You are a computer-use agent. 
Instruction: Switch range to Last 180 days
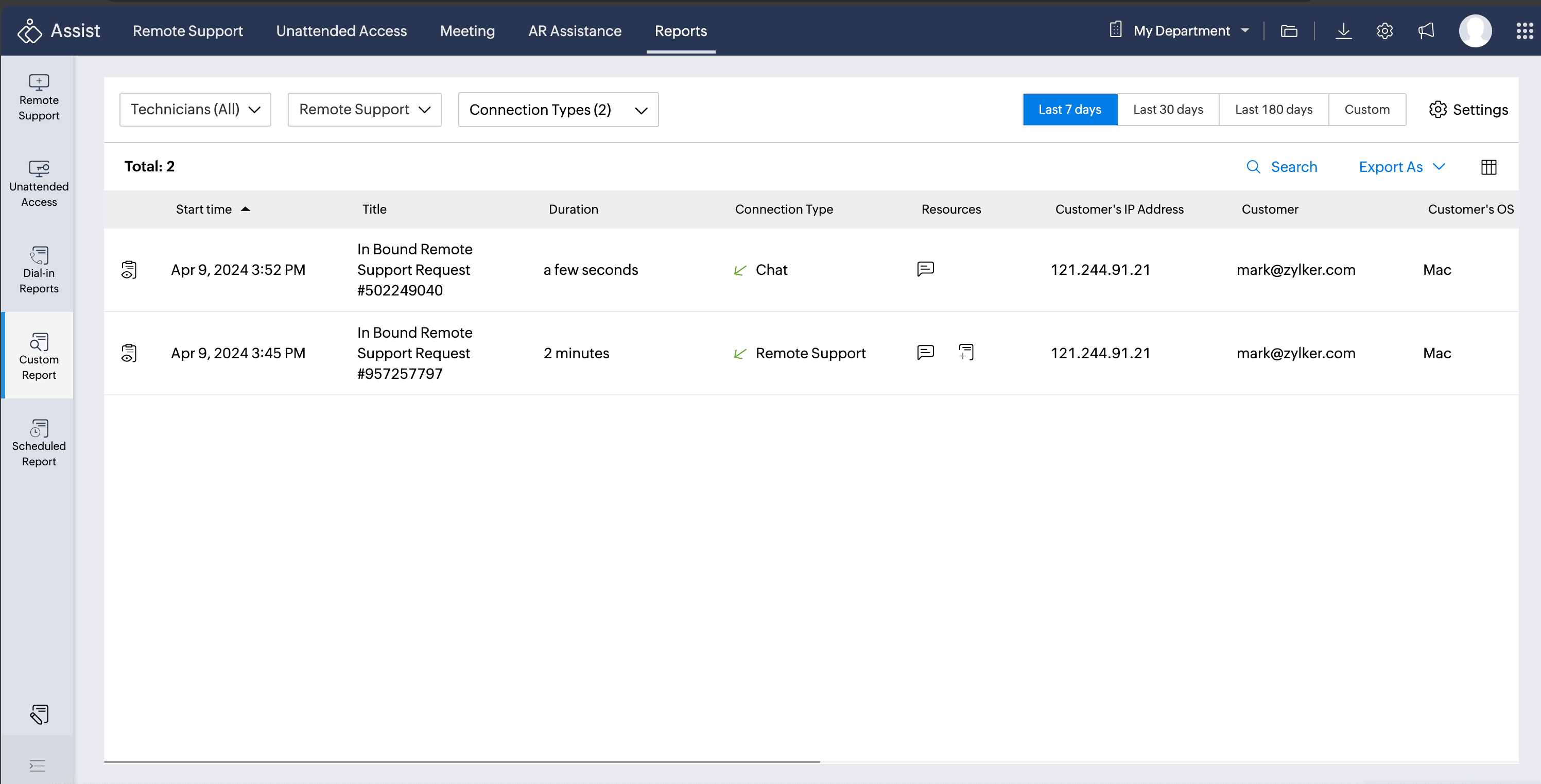click(x=1273, y=110)
